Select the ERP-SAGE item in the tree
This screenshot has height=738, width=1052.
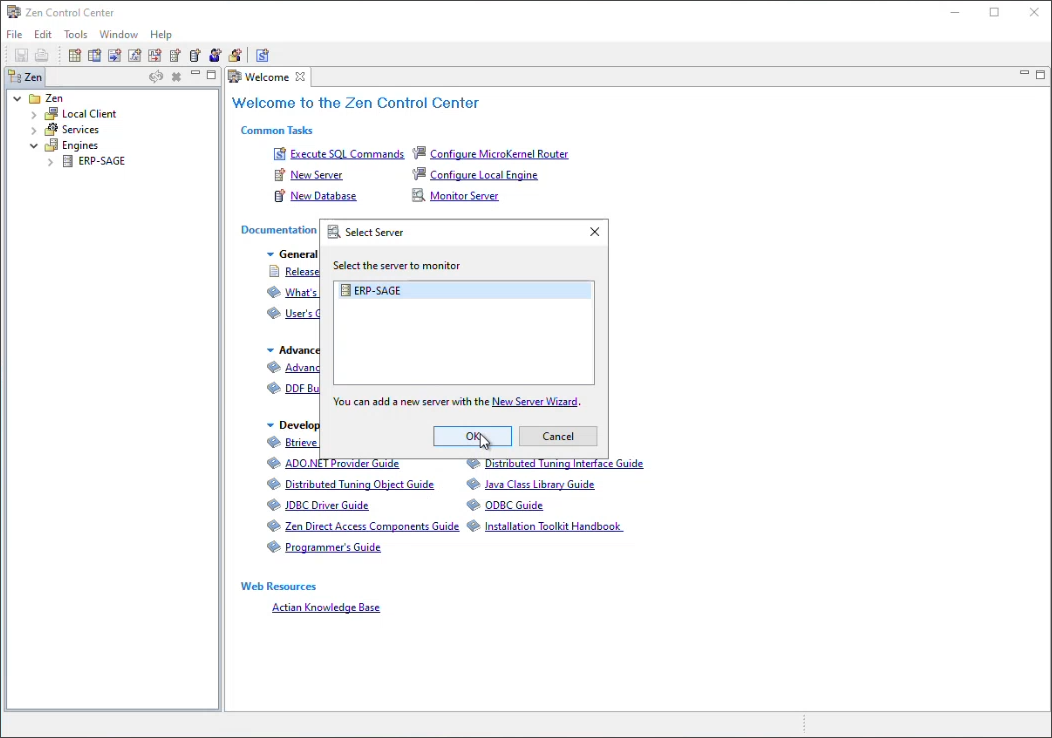(101, 161)
